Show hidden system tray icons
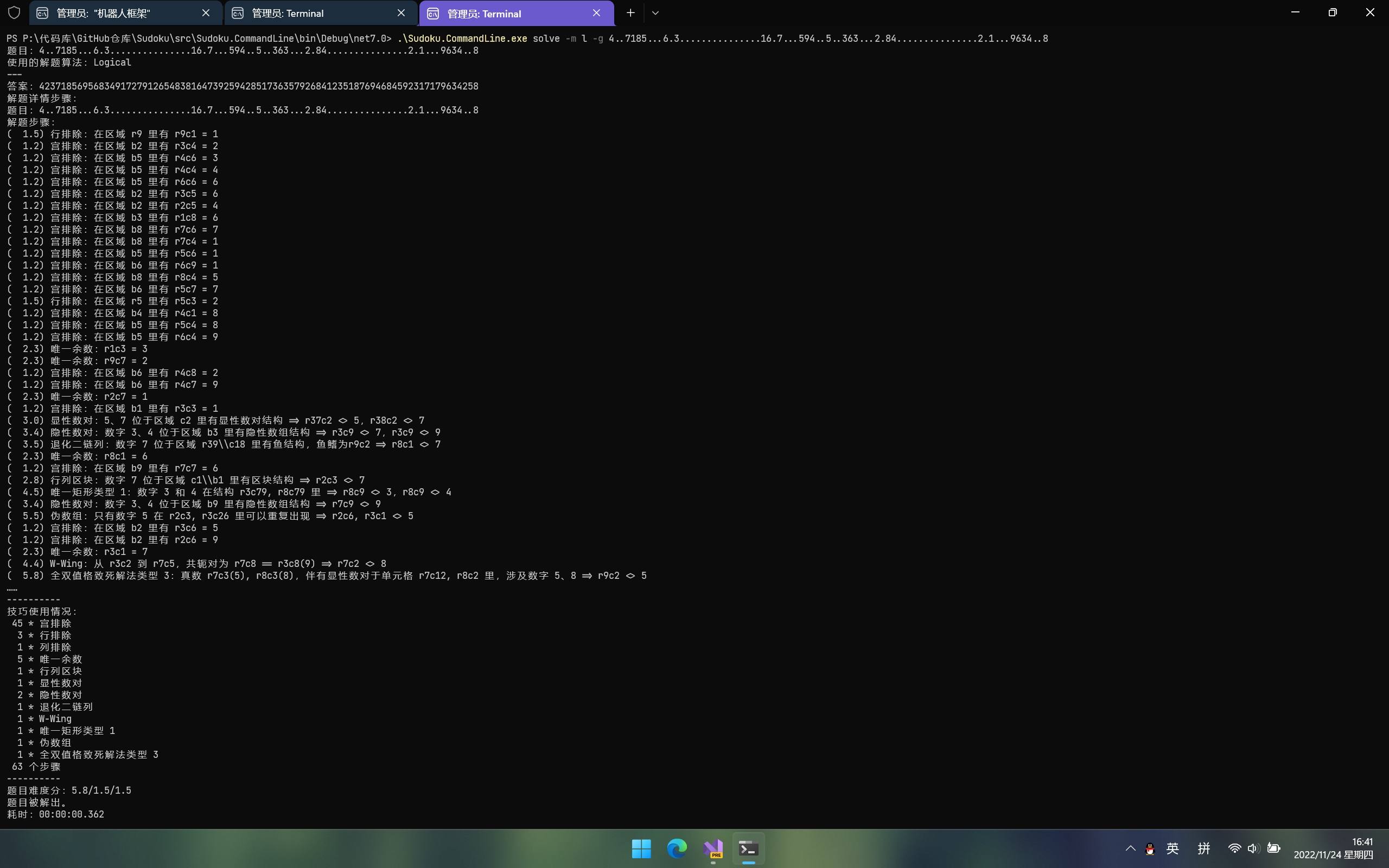The height and width of the screenshot is (868, 1389). (x=1130, y=848)
